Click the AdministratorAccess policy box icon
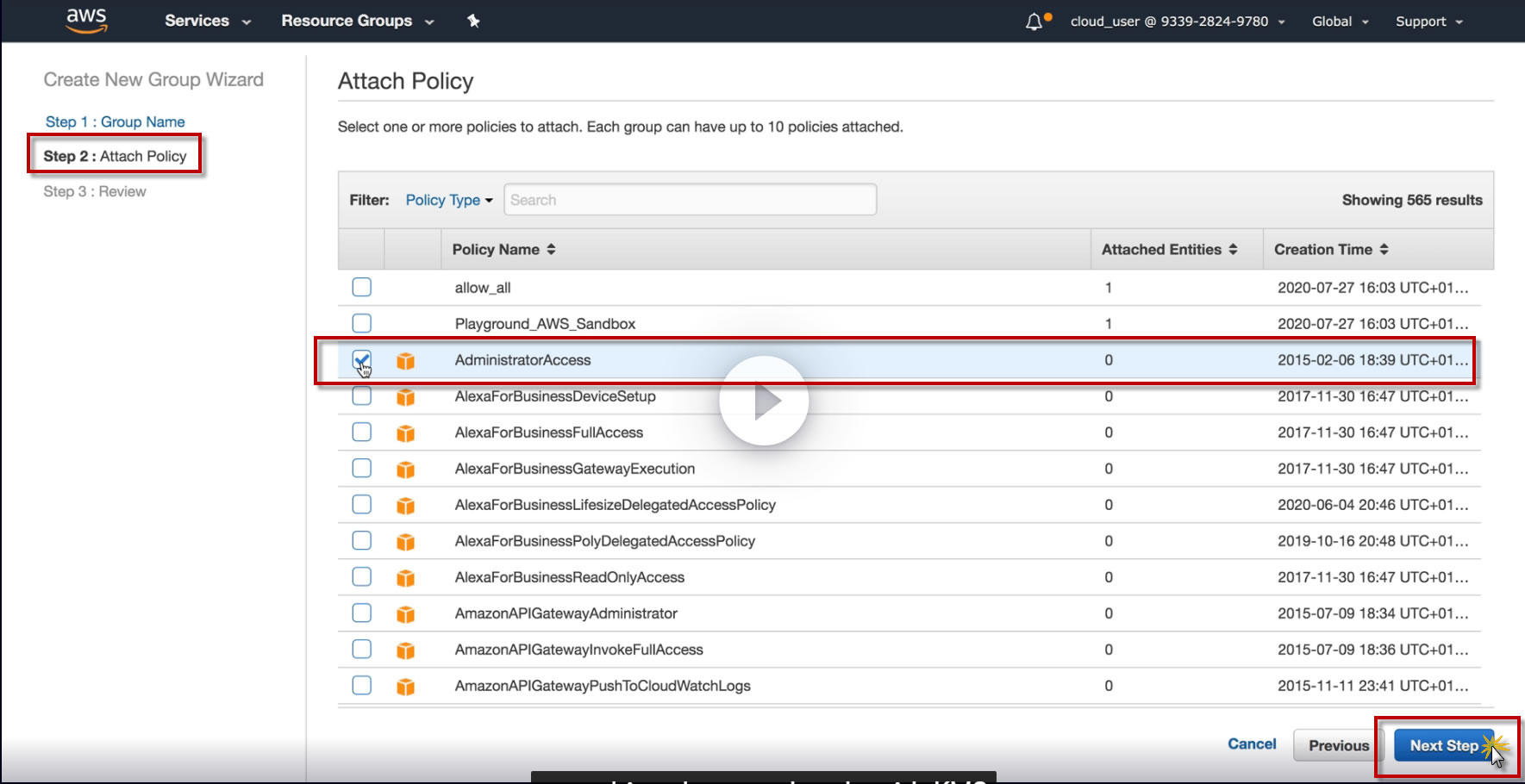This screenshot has width=1525, height=784. pos(405,361)
